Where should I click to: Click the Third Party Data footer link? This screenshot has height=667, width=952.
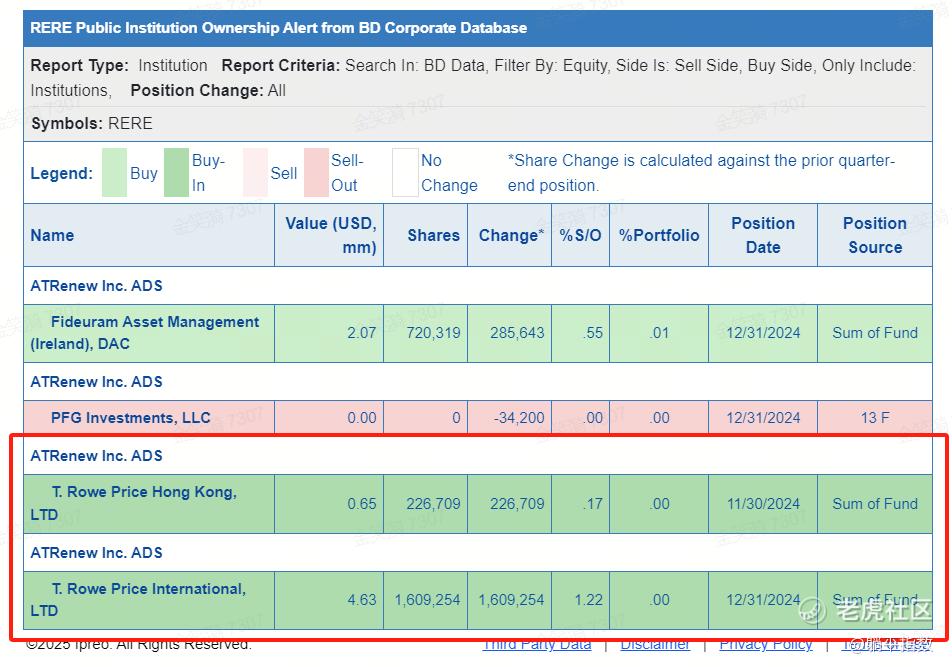point(536,645)
